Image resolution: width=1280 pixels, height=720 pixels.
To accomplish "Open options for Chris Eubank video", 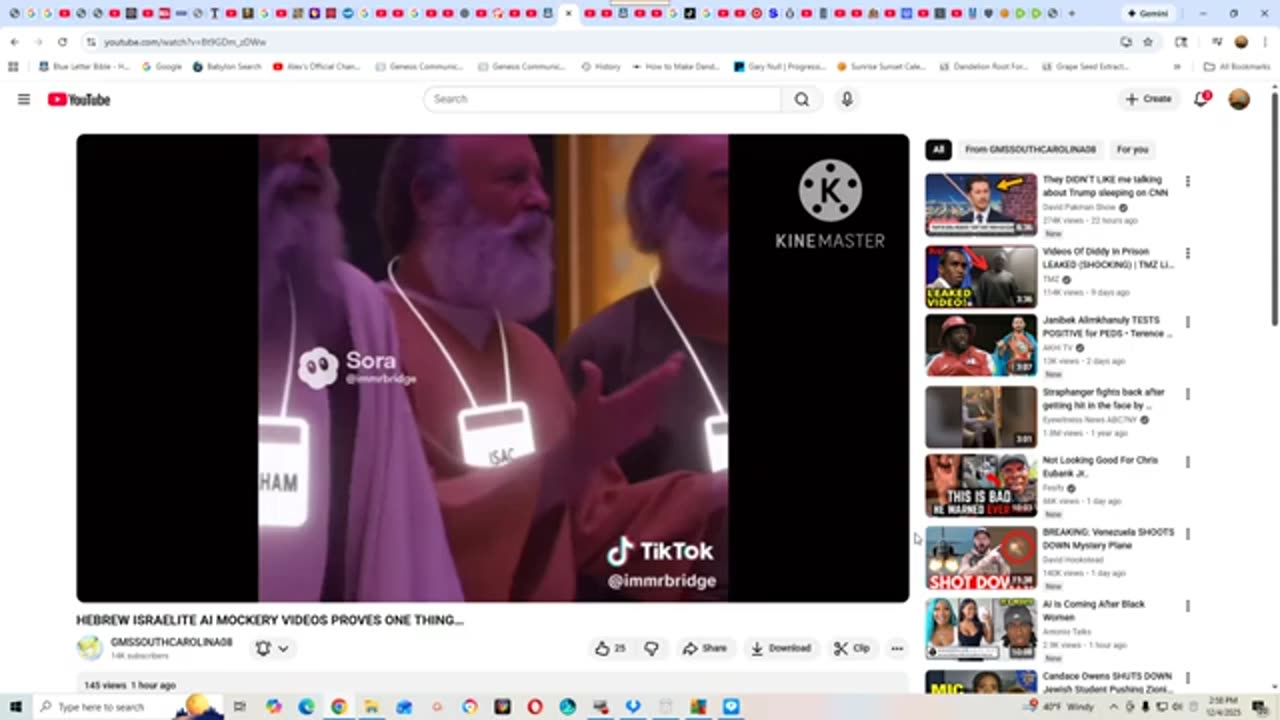I will (1188, 462).
